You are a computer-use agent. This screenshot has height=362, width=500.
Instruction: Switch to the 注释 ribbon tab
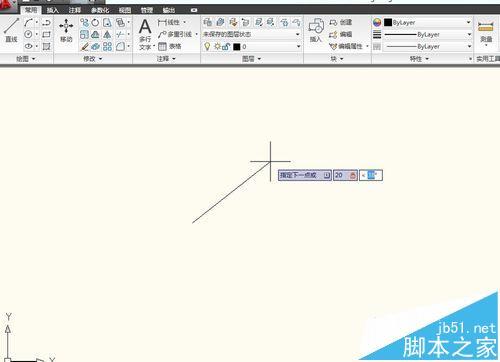point(75,10)
